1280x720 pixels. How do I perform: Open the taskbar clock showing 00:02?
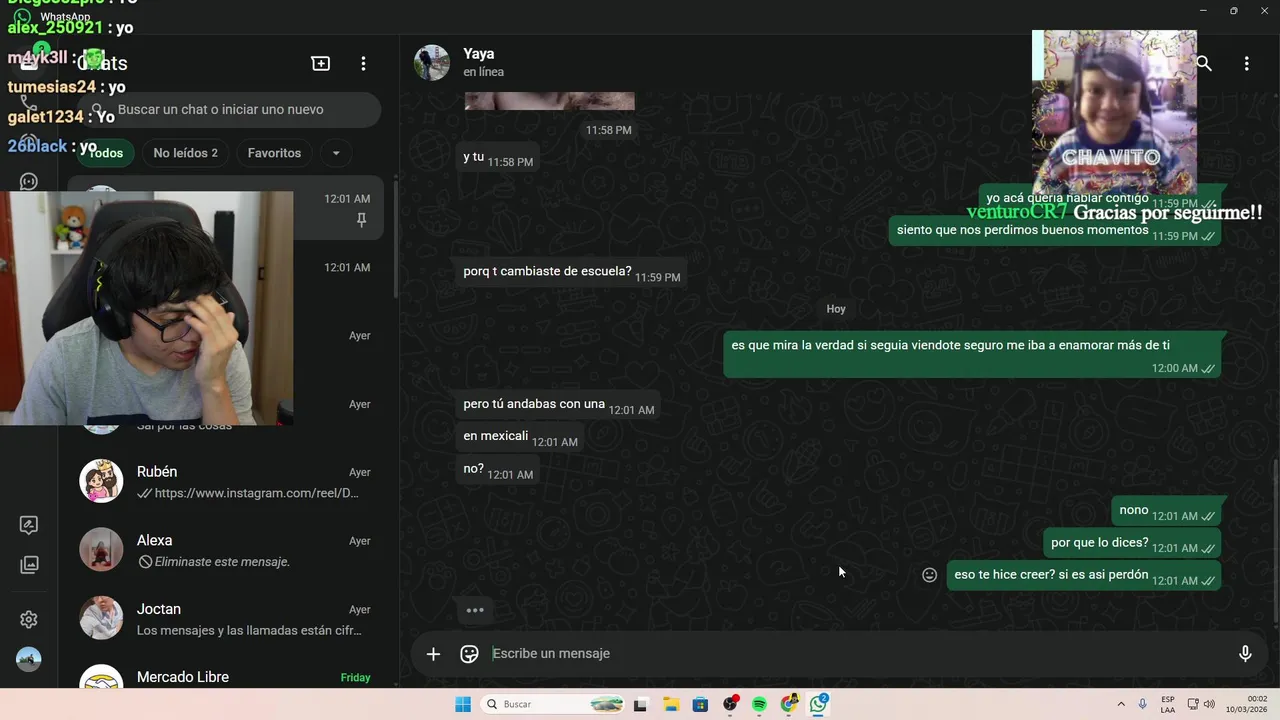[x=1248, y=705]
